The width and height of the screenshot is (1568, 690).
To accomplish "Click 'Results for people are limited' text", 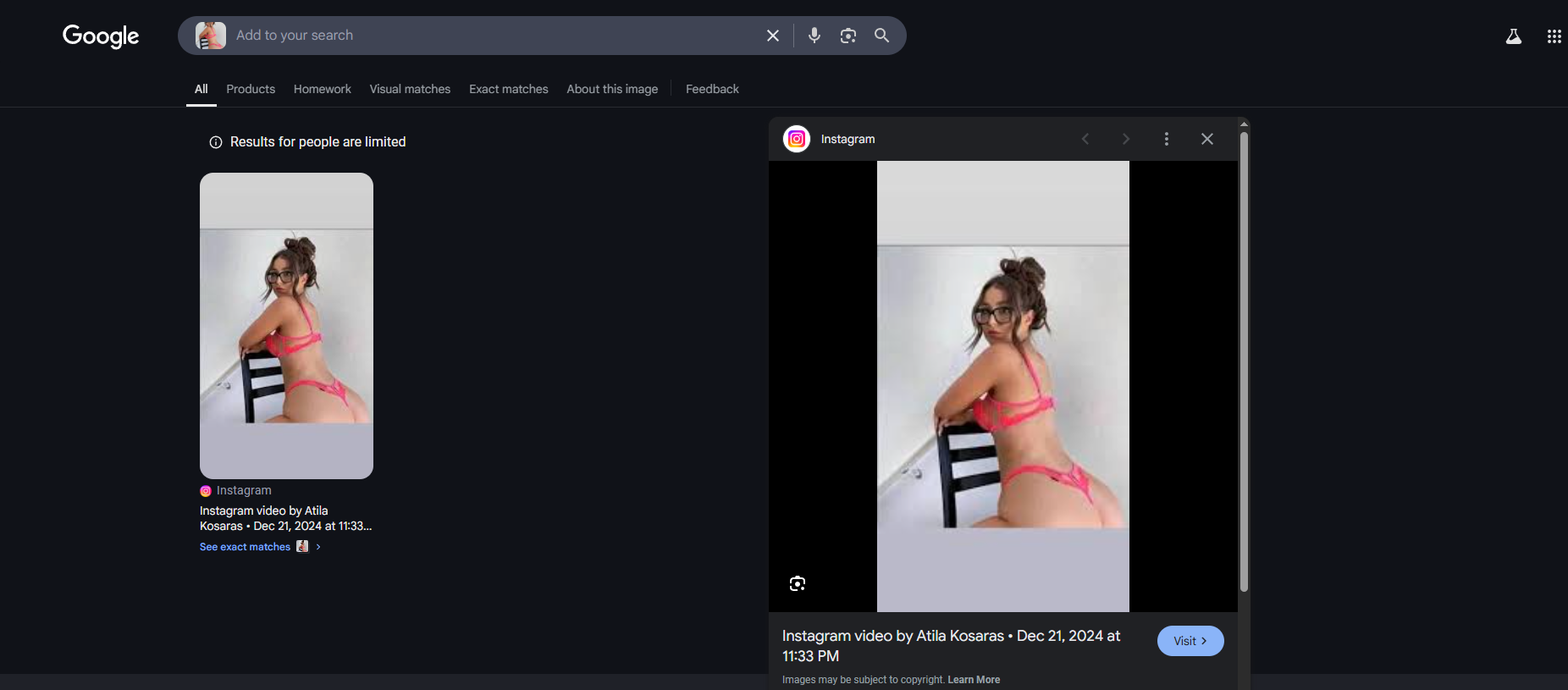I will 318,142.
